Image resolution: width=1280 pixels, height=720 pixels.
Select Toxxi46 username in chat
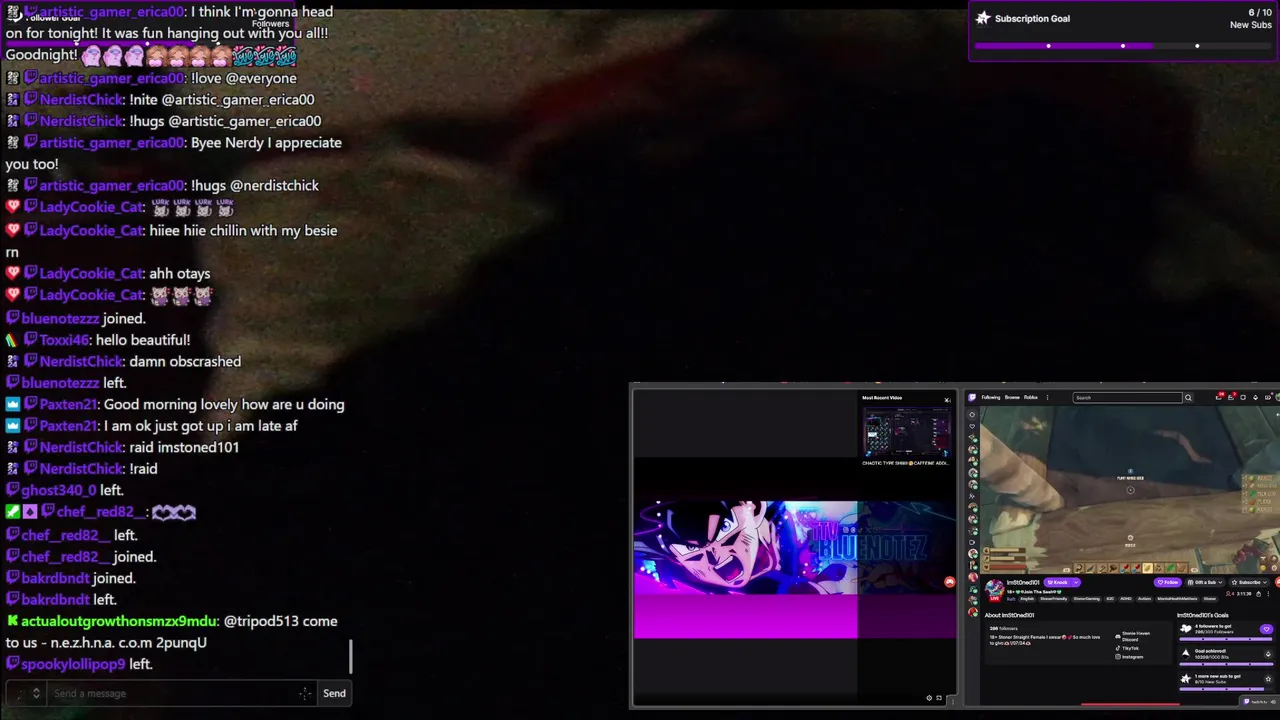tap(64, 340)
